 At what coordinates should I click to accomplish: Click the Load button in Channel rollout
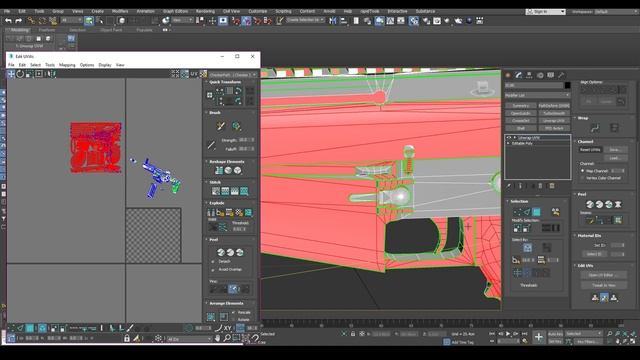pos(615,158)
